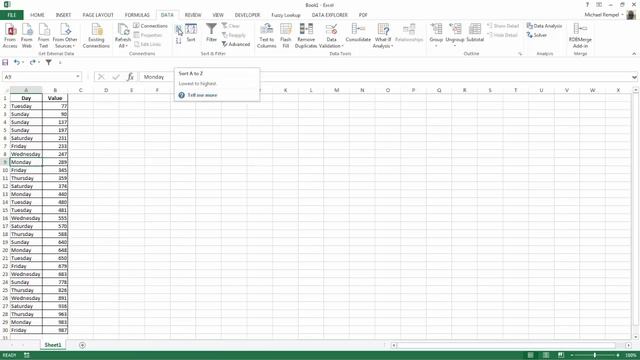Switch to Page Break Preview icon
Viewport: 640px width, 360px height.
tap(561, 355)
